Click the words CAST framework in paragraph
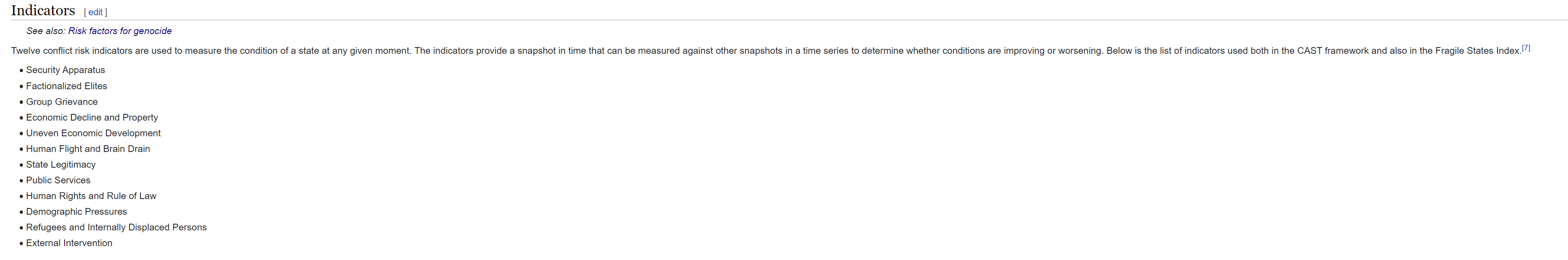 pos(1332,51)
